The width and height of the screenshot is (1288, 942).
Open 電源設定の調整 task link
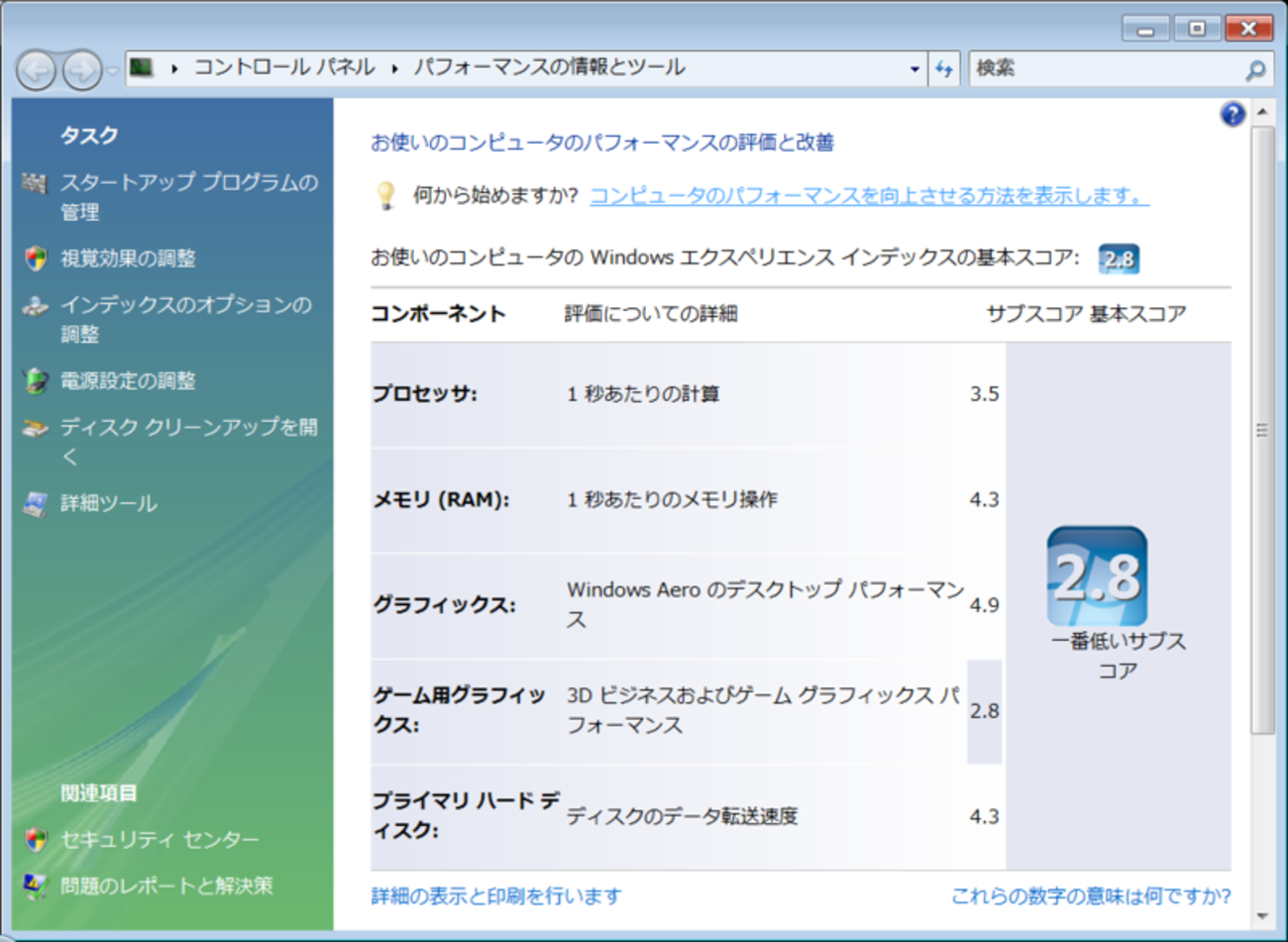pyautogui.click(x=128, y=381)
